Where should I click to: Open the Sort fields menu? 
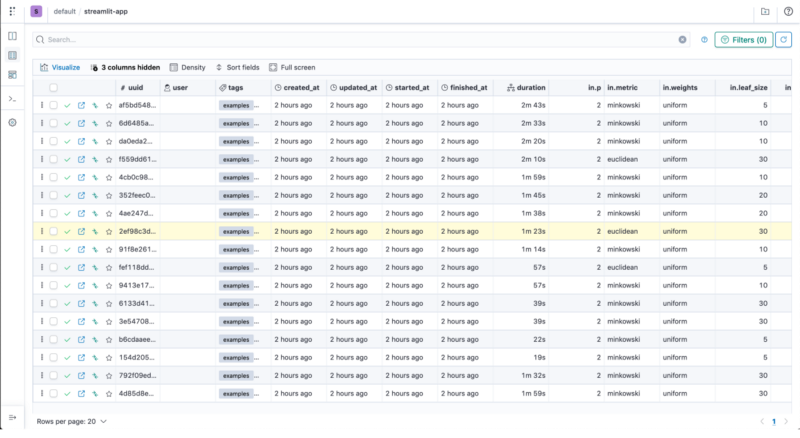[237, 67]
